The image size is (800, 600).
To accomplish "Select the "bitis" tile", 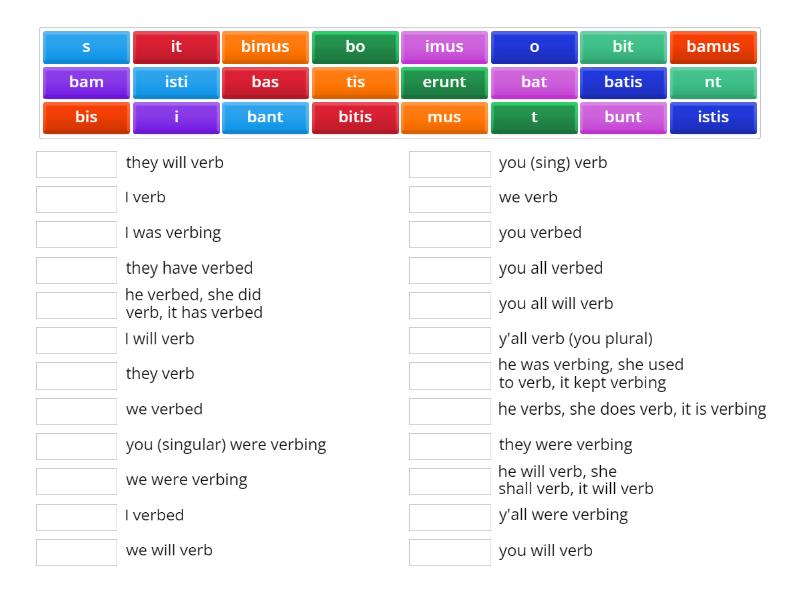I will pyautogui.click(x=355, y=118).
